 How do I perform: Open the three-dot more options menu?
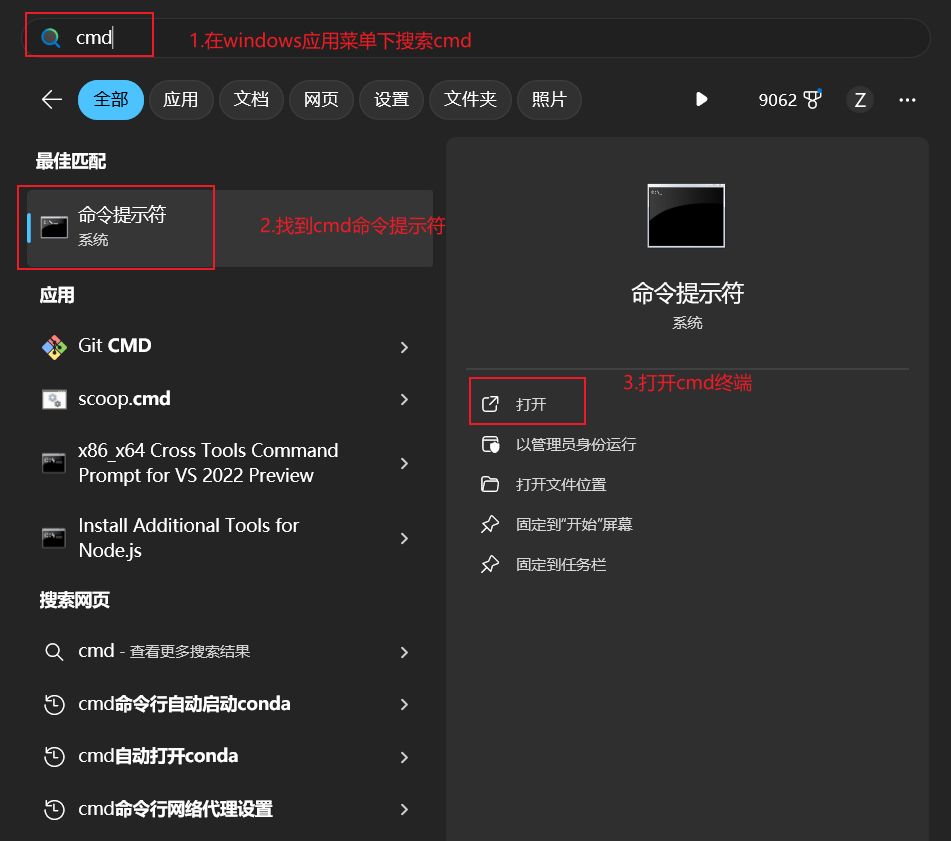pos(904,99)
